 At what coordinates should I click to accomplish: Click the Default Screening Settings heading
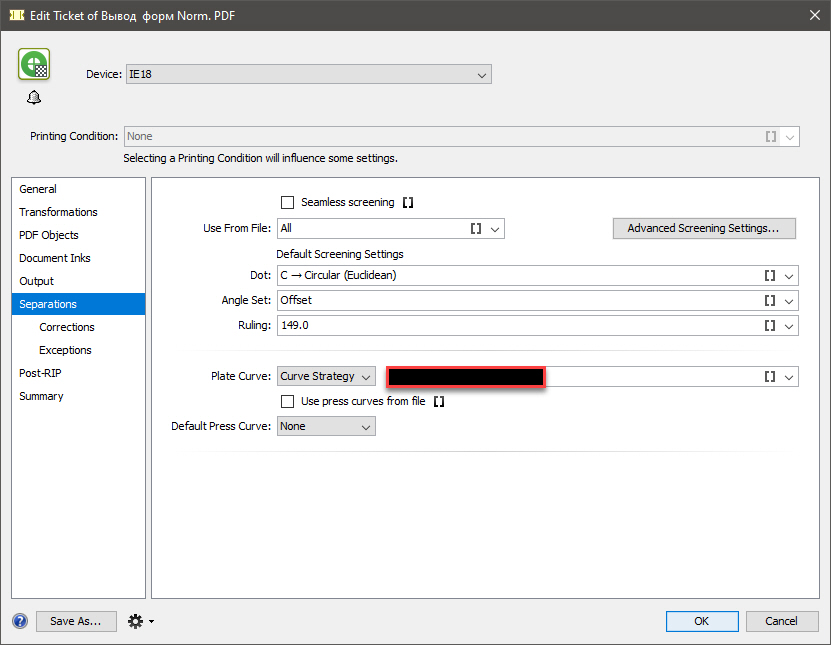340,254
